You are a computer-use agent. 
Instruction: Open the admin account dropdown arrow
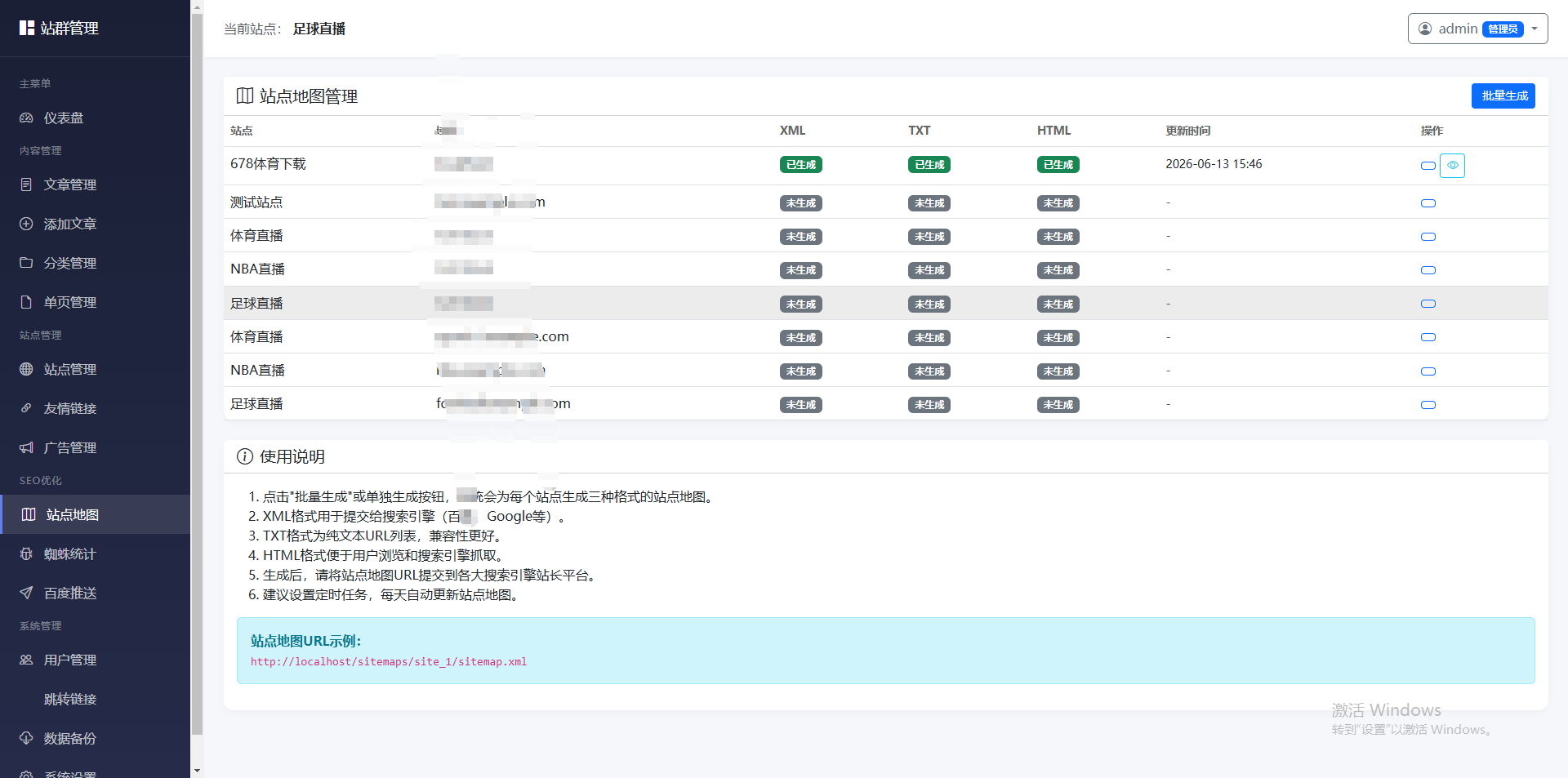1535,29
